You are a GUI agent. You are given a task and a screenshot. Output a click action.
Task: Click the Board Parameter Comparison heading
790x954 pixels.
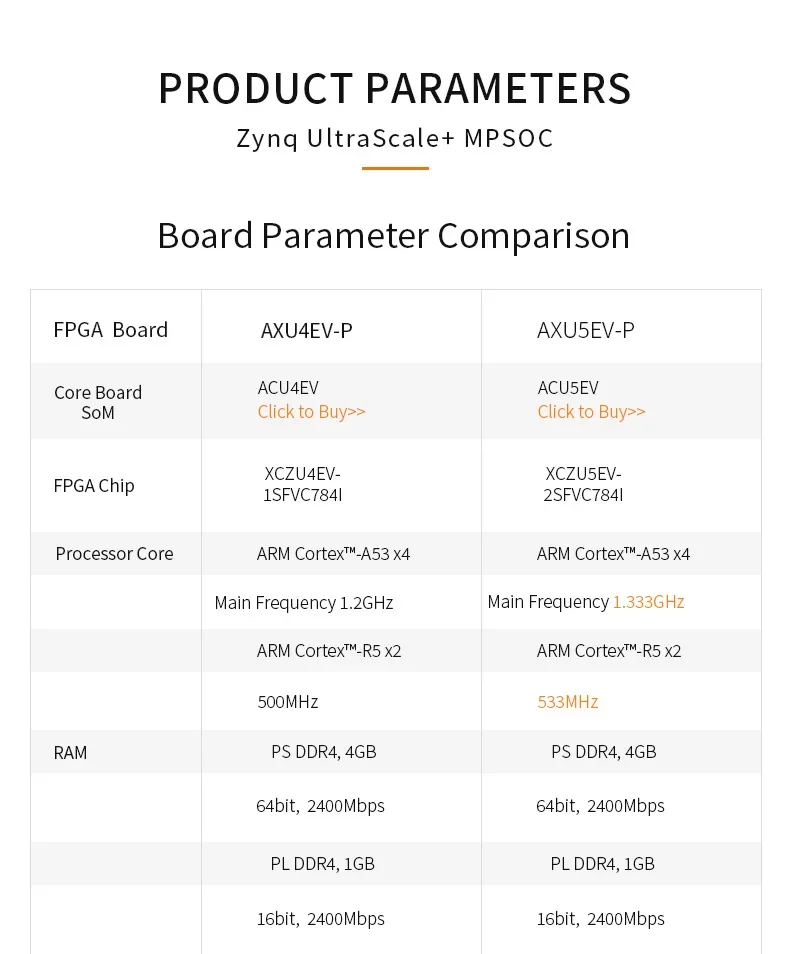[x=394, y=236]
